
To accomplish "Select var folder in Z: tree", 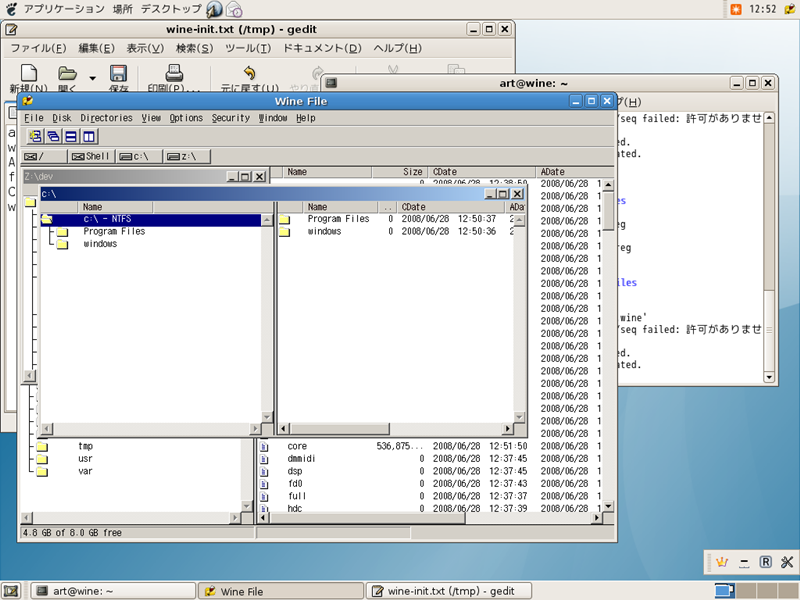I will [x=85, y=471].
